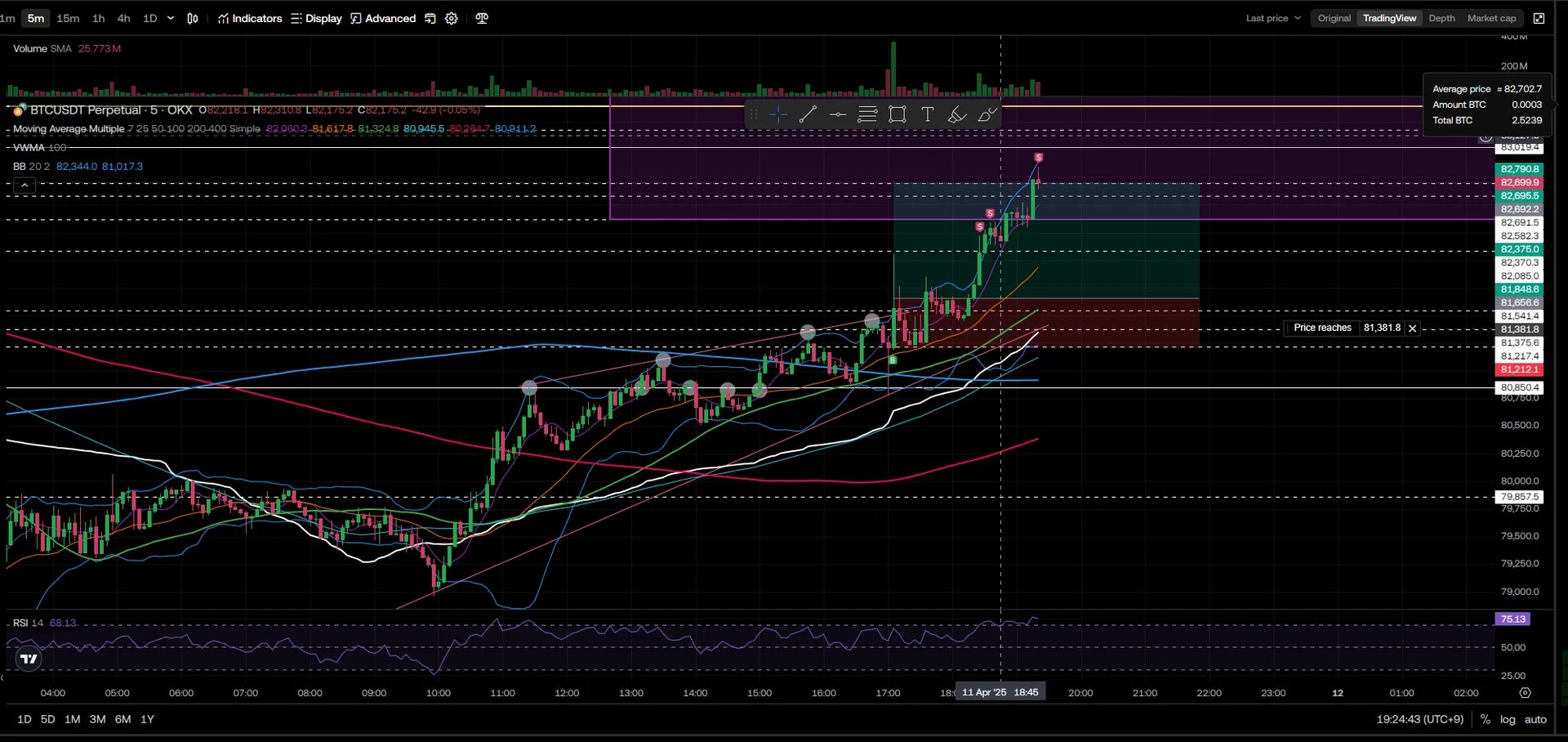The width and height of the screenshot is (1568, 742).
Task: Switch to the 1D timeframe
Action: [x=150, y=18]
